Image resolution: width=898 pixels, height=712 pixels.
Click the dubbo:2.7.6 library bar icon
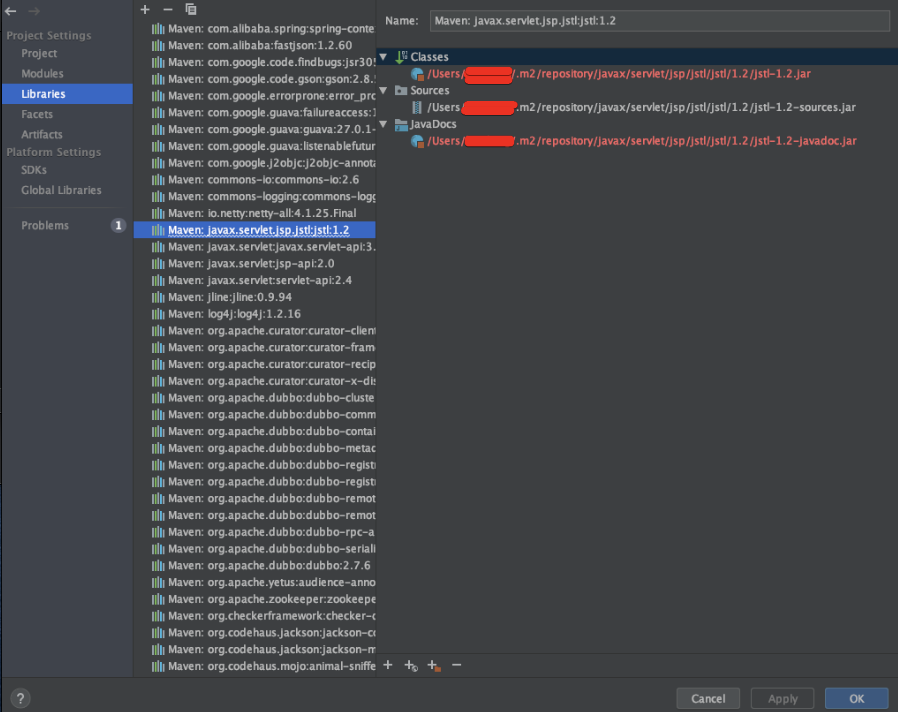click(158, 565)
